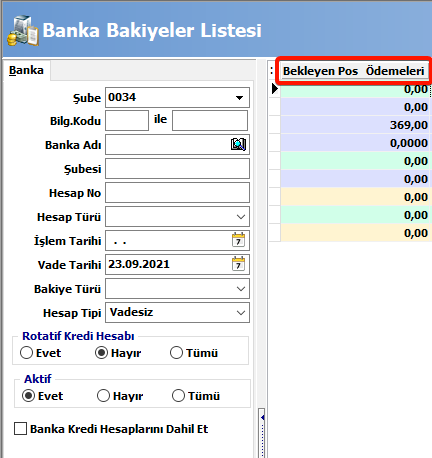432x458 pixels.
Task: Switch to the Banka tab
Action: click(x=26, y=70)
